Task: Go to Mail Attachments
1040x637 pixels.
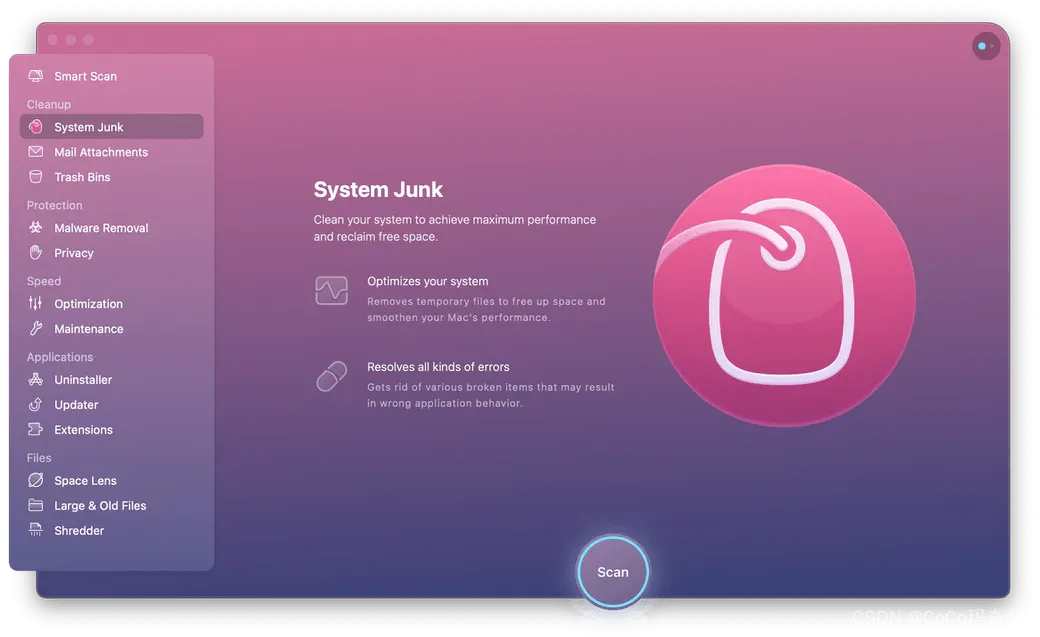Action: [111, 151]
